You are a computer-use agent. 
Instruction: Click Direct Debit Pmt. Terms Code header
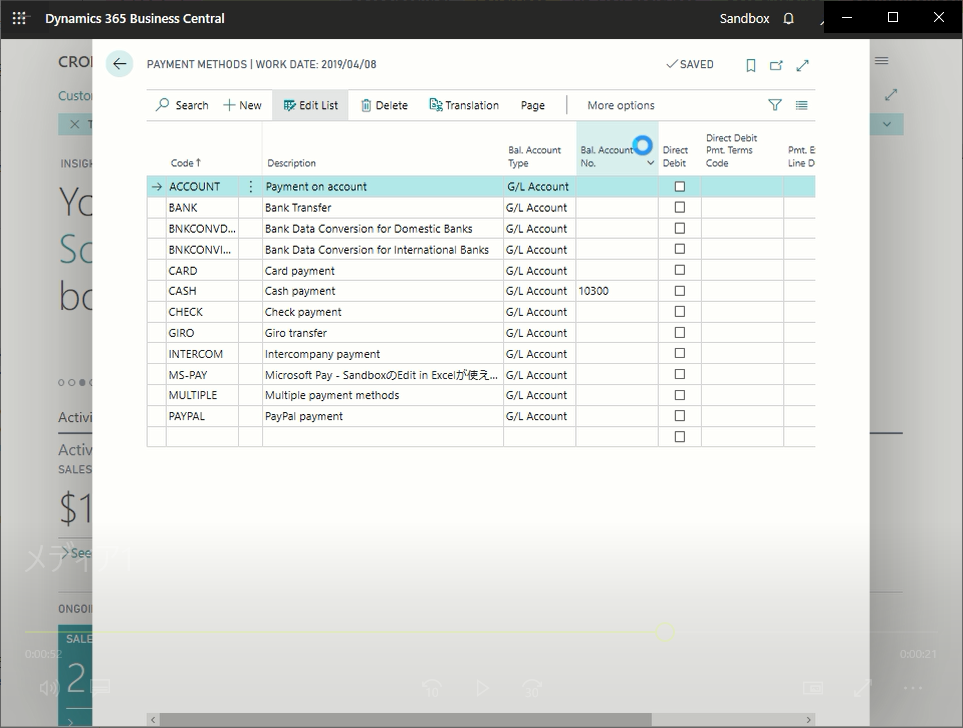(x=731, y=151)
